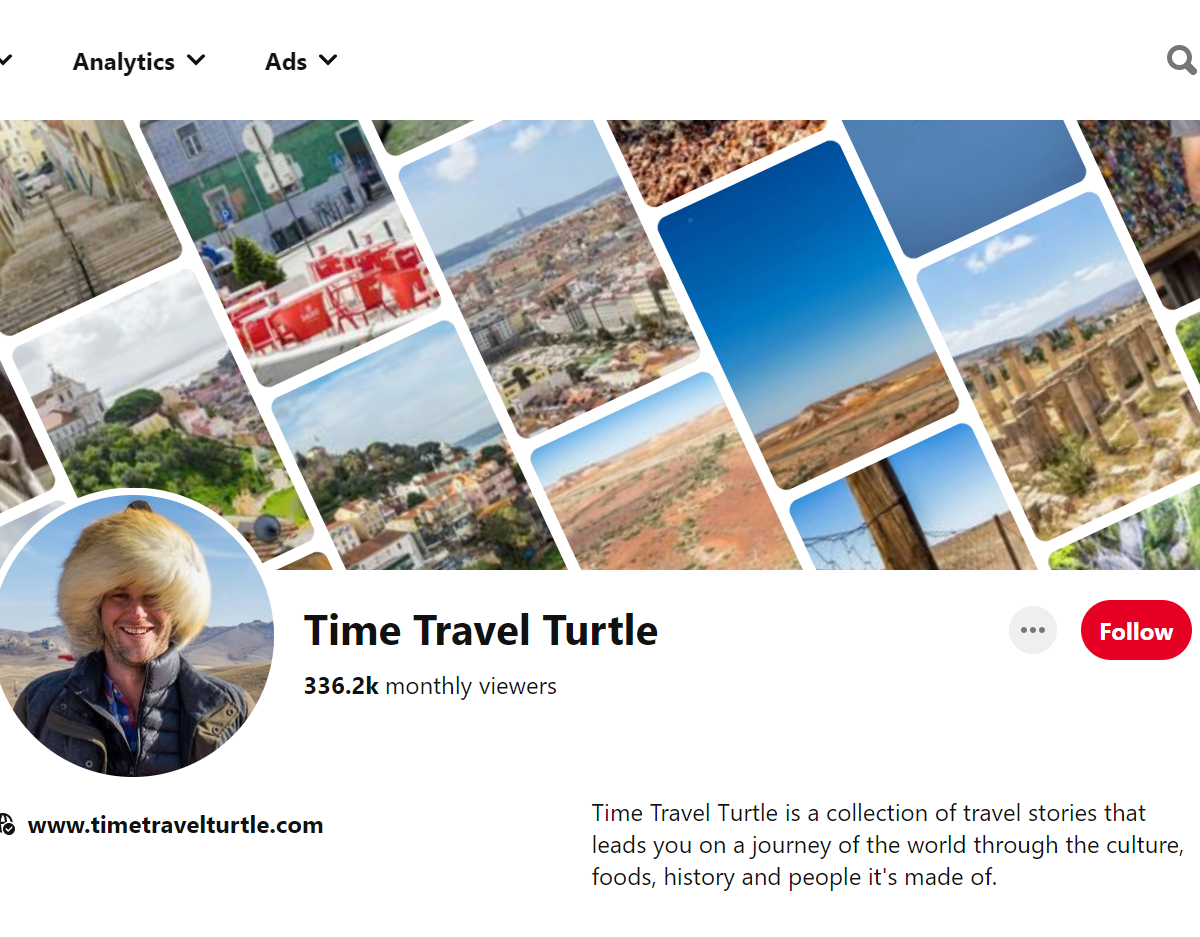Screen dimensions: 1200x937
Task: Open the blue sky desert cover photo
Action: [808, 315]
